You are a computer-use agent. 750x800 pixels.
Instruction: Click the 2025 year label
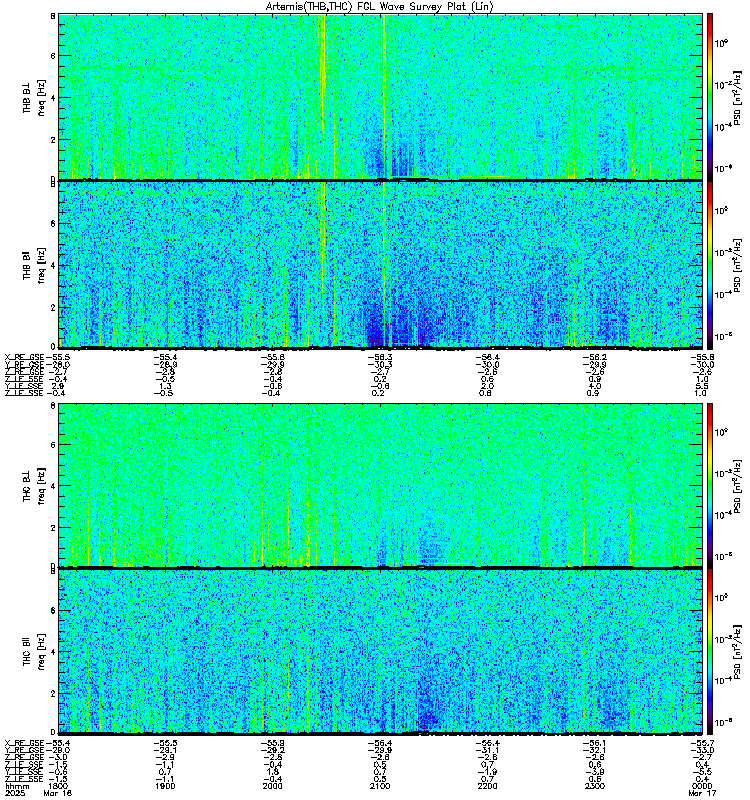pyautogui.click(x=14, y=793)
